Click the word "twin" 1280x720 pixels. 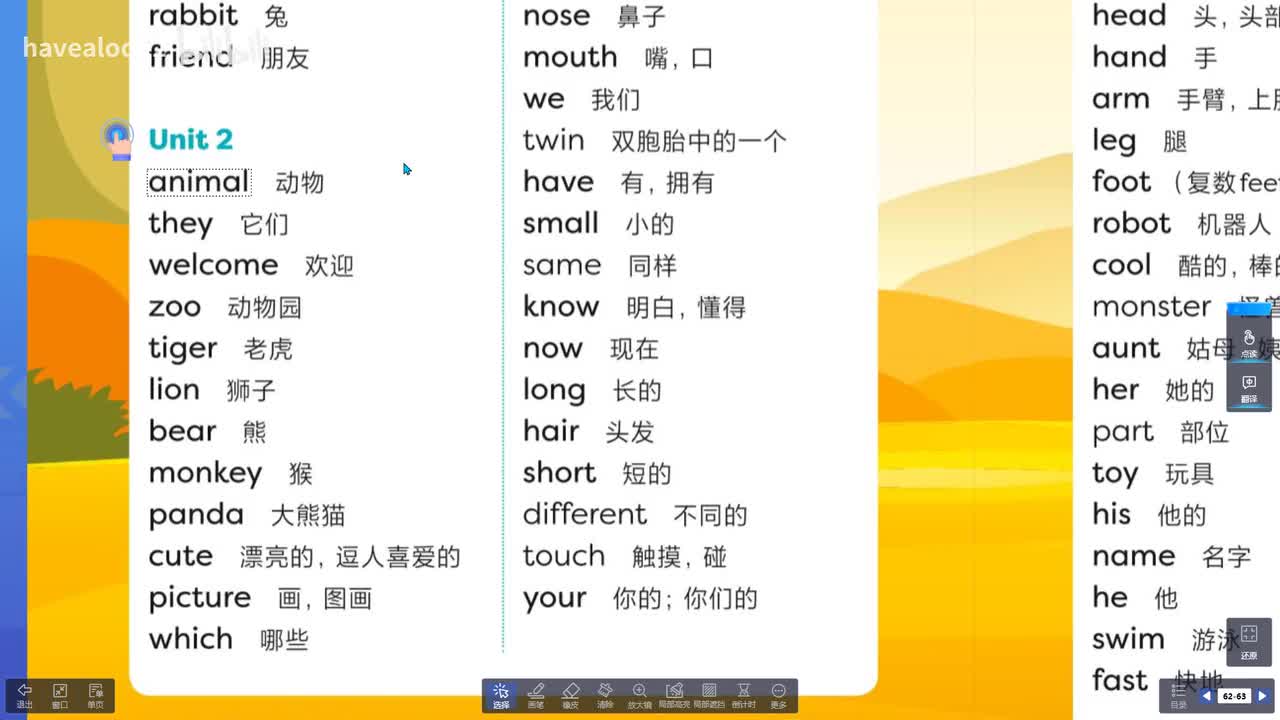pyautogui.click(x=554, y=140)
